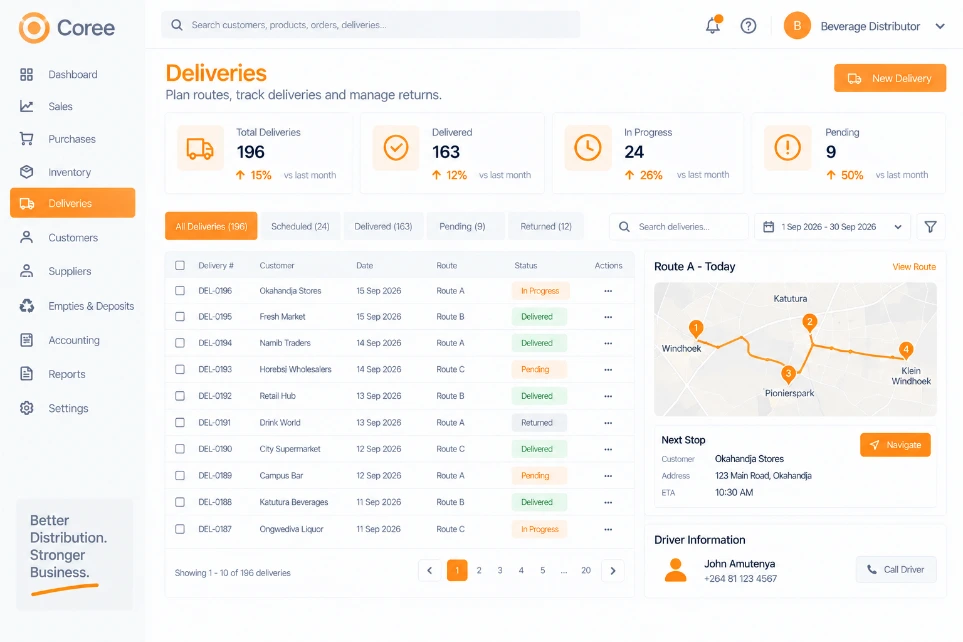Open actions menu for DEL-0196
Image resolution: width=963 pixels, height=642 pixels.
608,291
